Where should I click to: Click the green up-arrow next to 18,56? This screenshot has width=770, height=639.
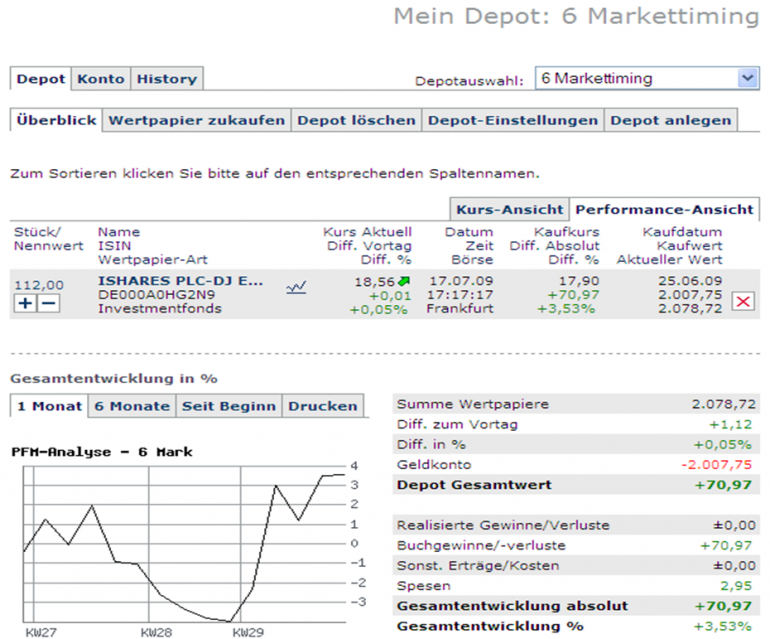(404, 281)
